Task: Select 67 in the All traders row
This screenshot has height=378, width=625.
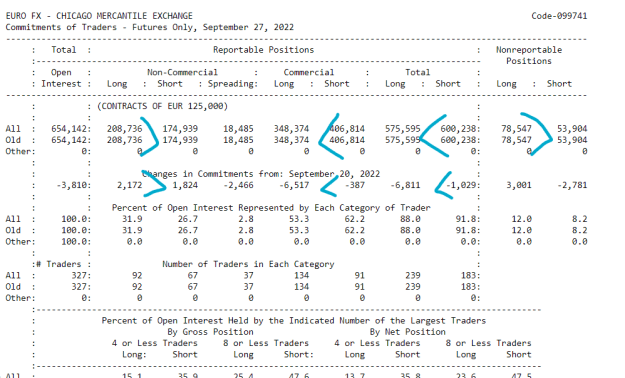Action: point(193,275)
